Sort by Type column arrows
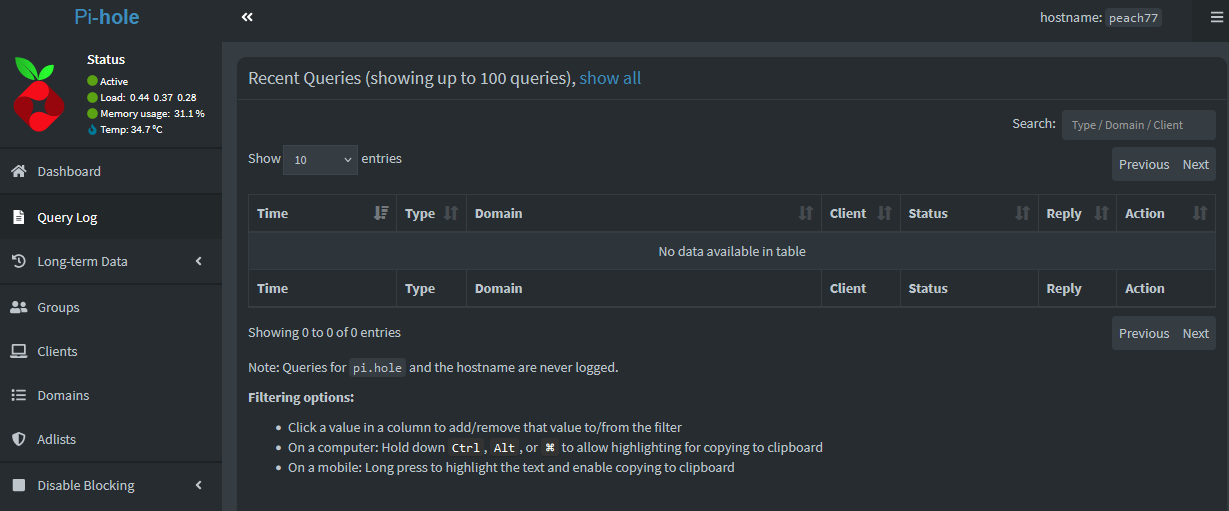Image resolution: width=1229 pixels, height=511 pixels. [x=451, y=213]
